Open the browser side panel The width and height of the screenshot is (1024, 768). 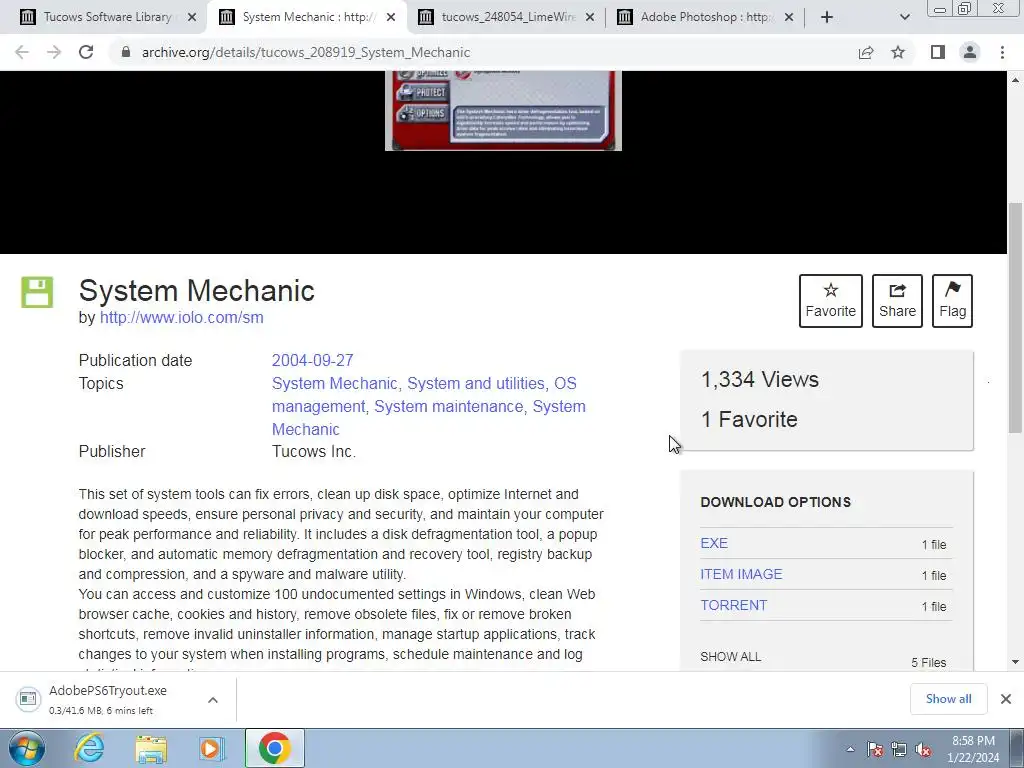938,52
